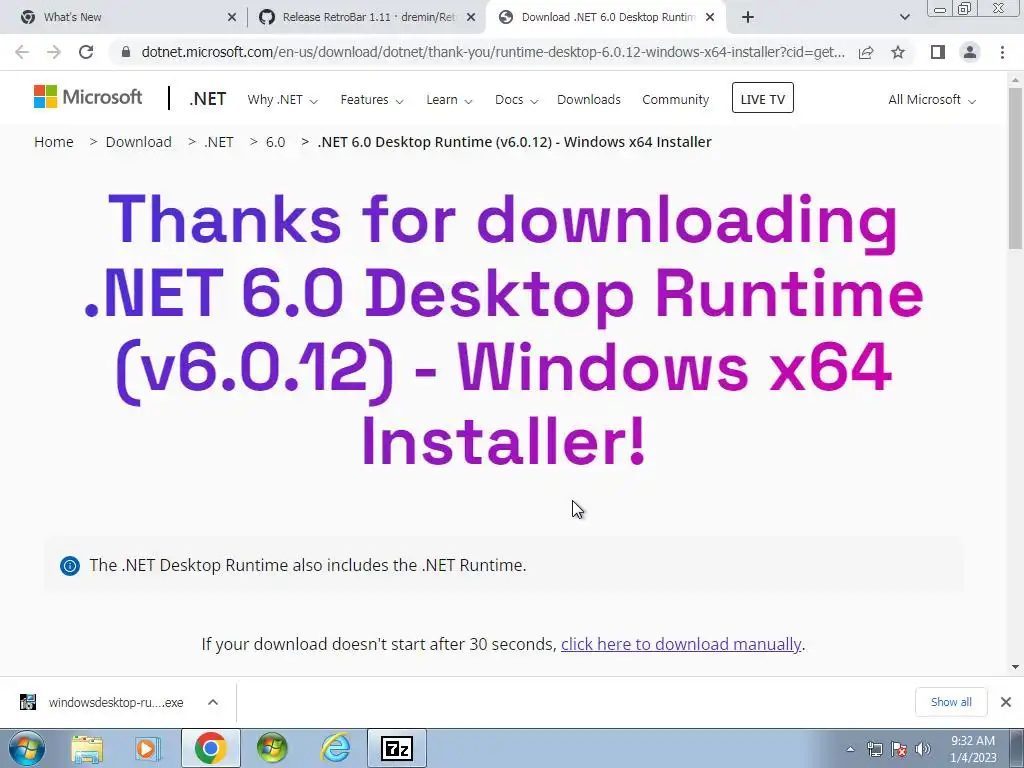The width and height of the screenshot is (1024, 768).
Task: Expand the Learn menu
Action: click(x=449, y=99)
